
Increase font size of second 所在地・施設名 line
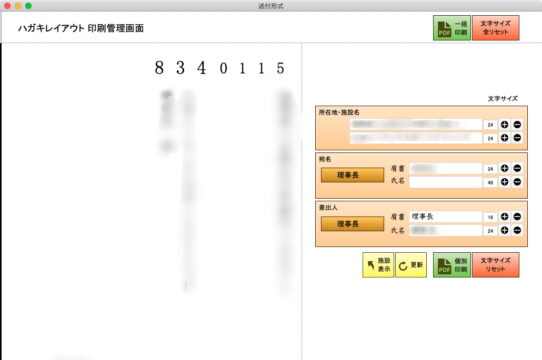504,138
